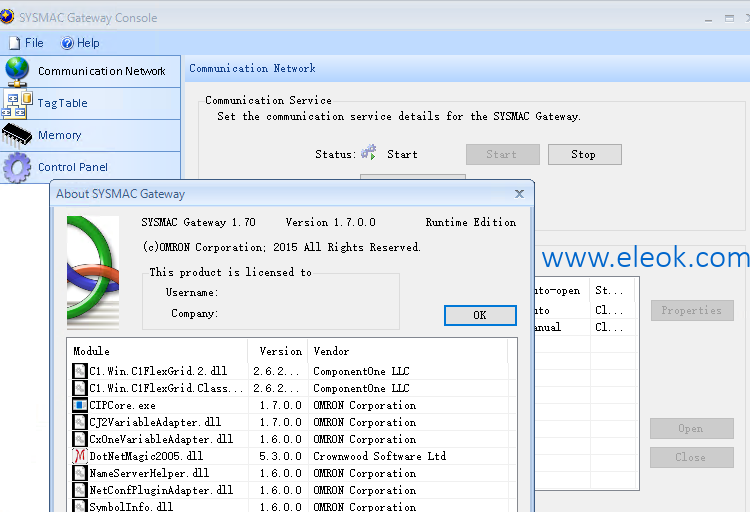Screen dimensions: 750x512
Task: Click the Help question mark icon
Action: pyautogui.click(x=67, y=43)
